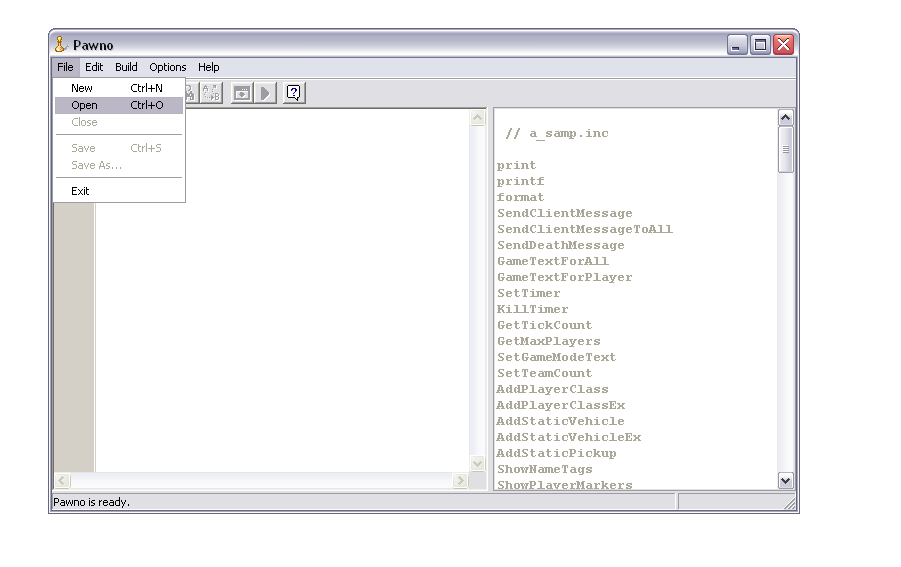Select SendDeathMessage in the function list

560,246
